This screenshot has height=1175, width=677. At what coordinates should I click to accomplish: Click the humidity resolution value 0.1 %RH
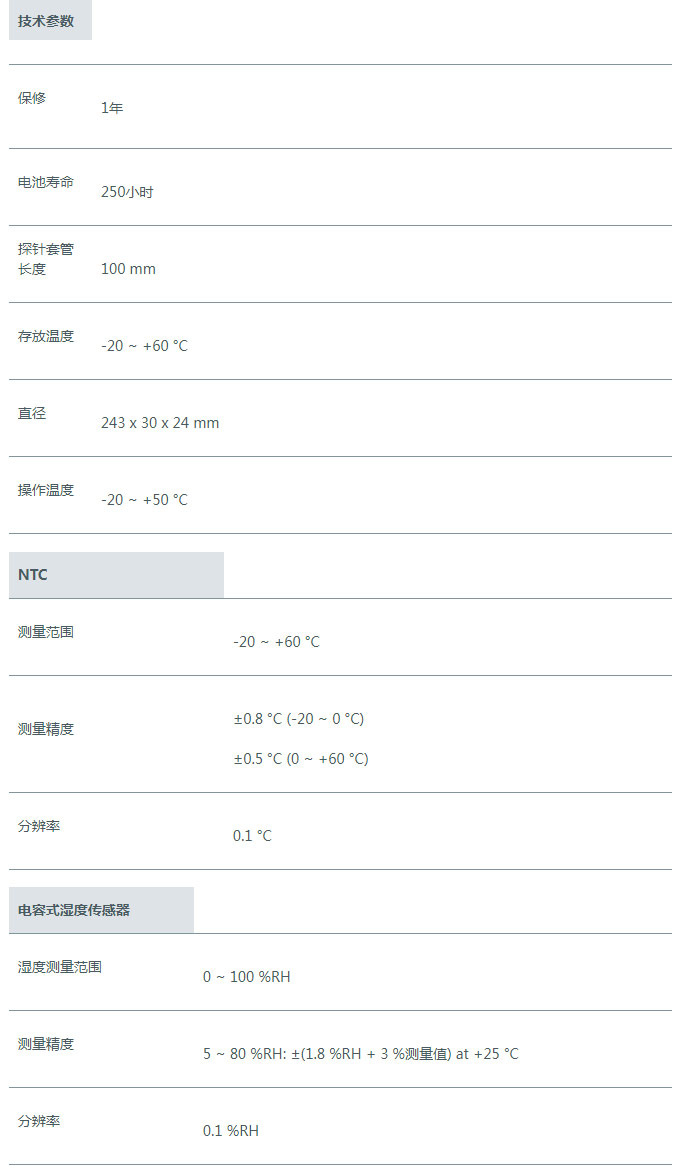click(231, 1131)
